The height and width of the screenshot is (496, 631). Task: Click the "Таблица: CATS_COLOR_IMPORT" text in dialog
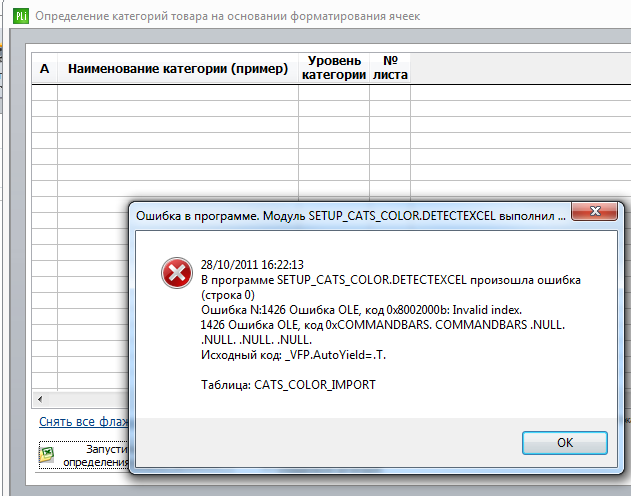[x=288, y=385]
